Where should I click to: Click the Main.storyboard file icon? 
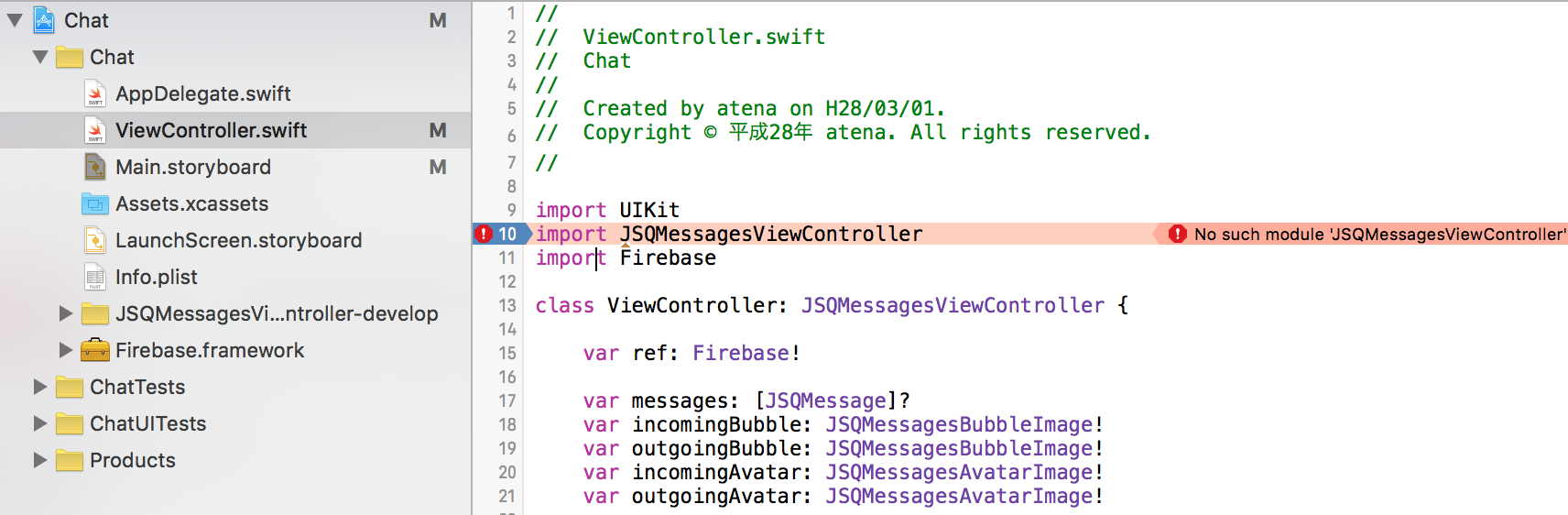pyautogui.click(x=95, y=167)
